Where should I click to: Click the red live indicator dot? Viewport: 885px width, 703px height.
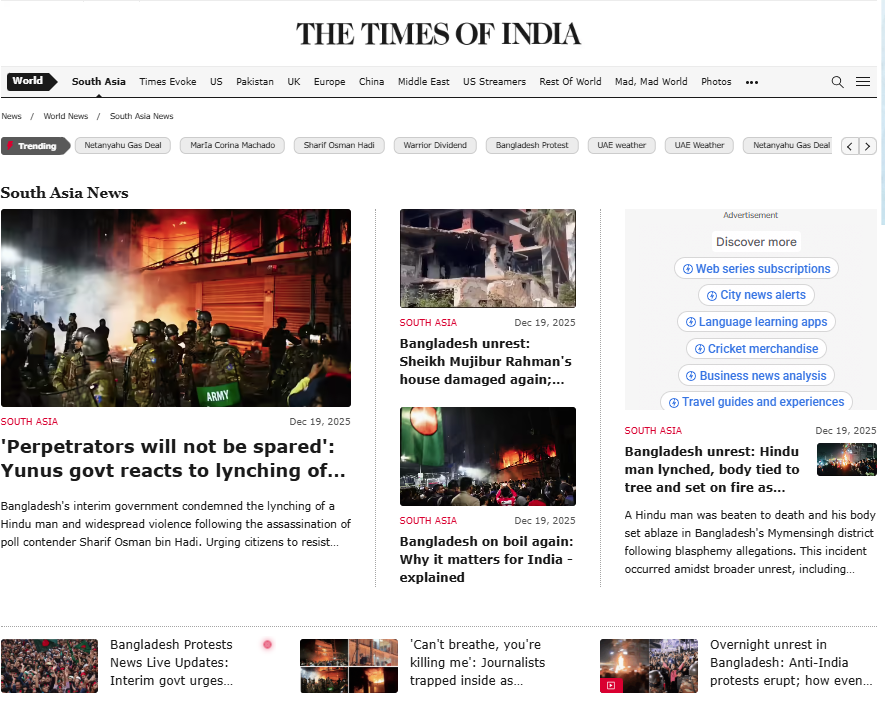click(267, 644)
